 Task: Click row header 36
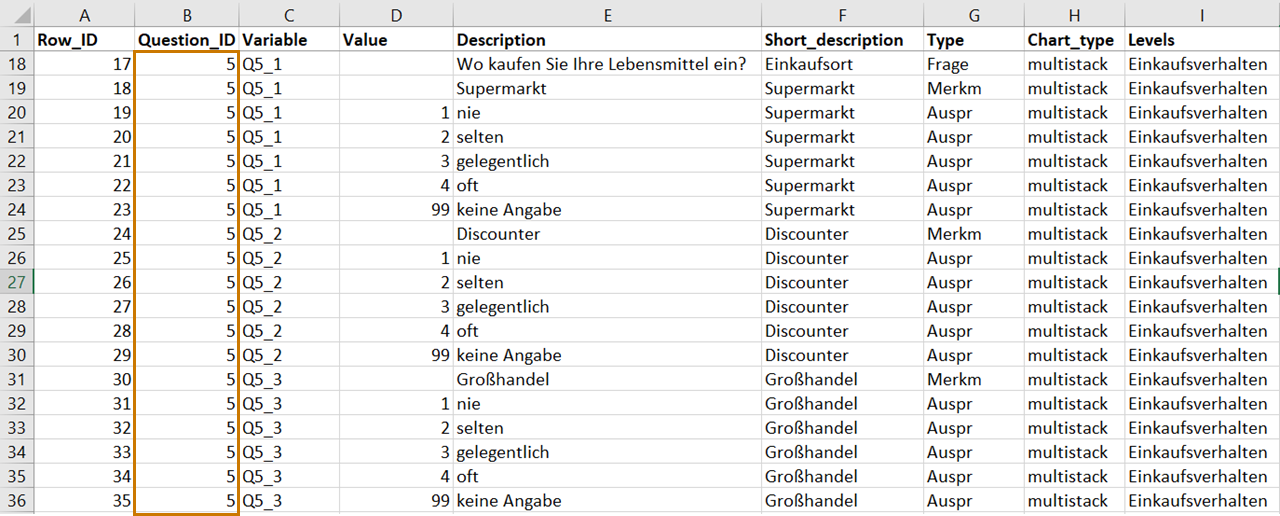click(17, 500)
